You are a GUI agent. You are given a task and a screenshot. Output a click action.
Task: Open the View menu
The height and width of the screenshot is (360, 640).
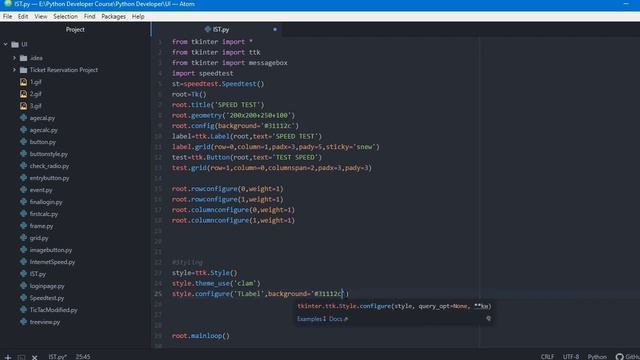[x=41, y=16]
